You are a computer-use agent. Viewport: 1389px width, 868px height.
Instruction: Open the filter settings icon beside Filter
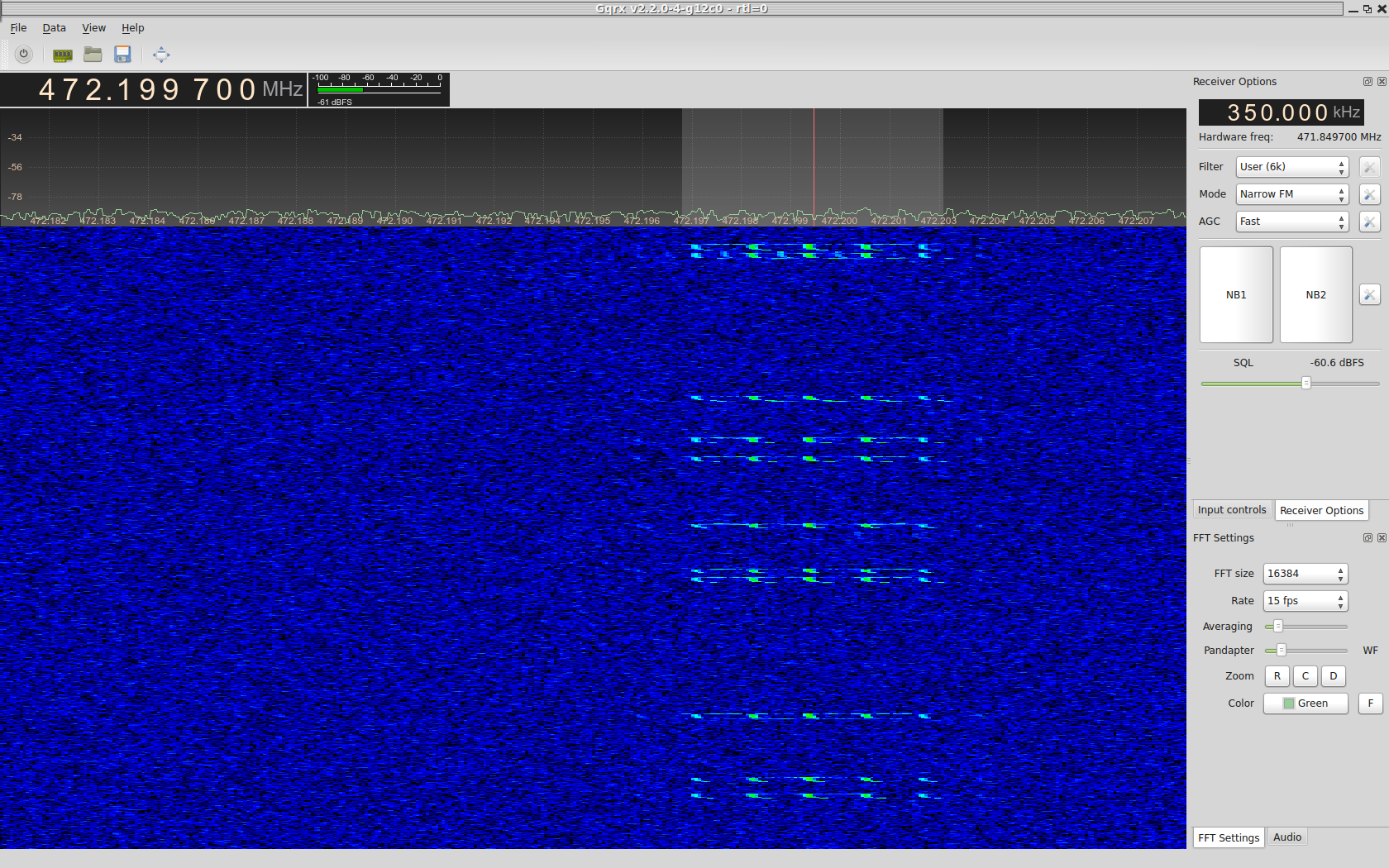[1369, 167]
